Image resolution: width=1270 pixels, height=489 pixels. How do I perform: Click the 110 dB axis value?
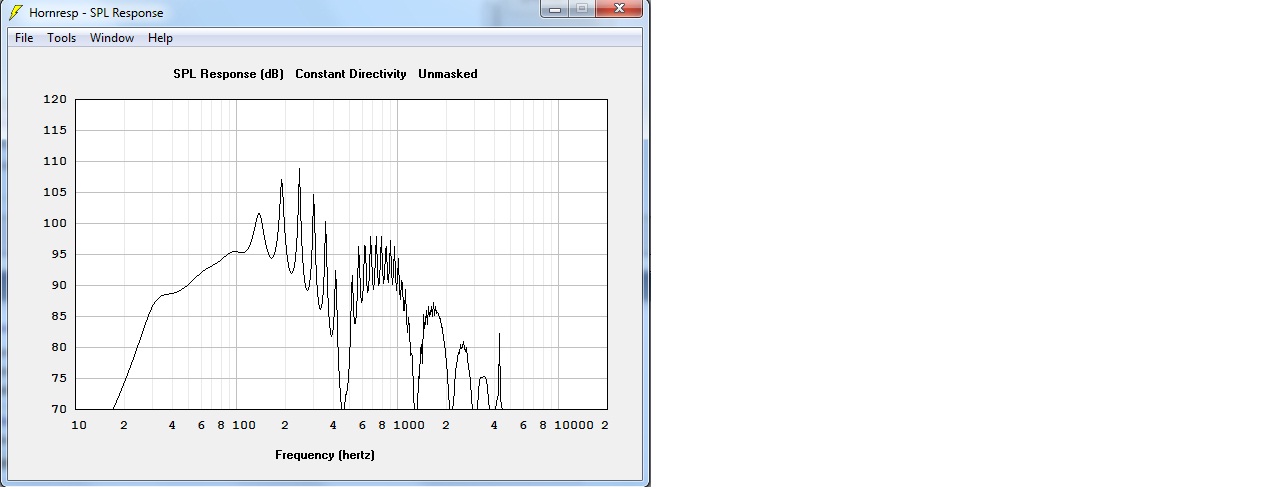pyautogui.click(x=55, y=161)
